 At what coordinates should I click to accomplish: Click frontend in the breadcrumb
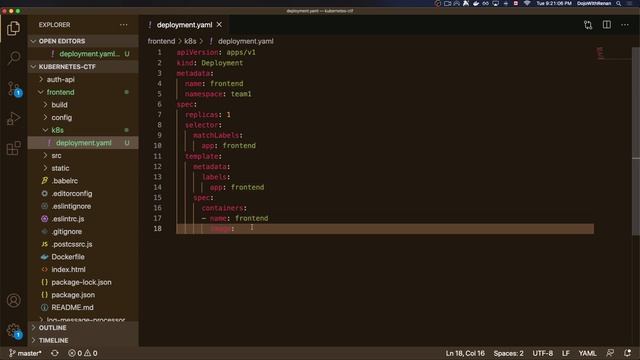pyautogui.click(x=161, y=41)
